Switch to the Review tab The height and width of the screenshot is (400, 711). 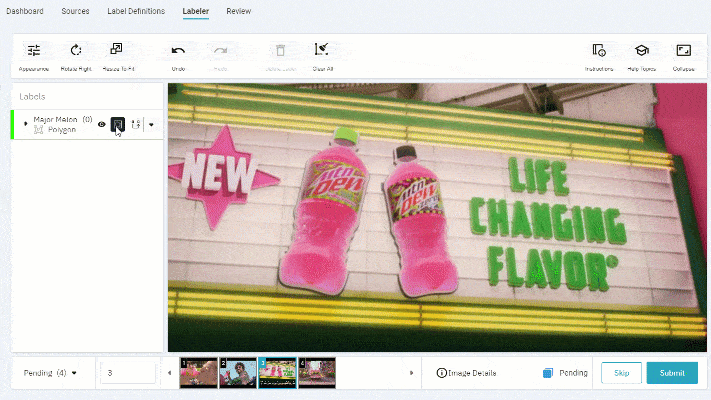pos(238,11)
